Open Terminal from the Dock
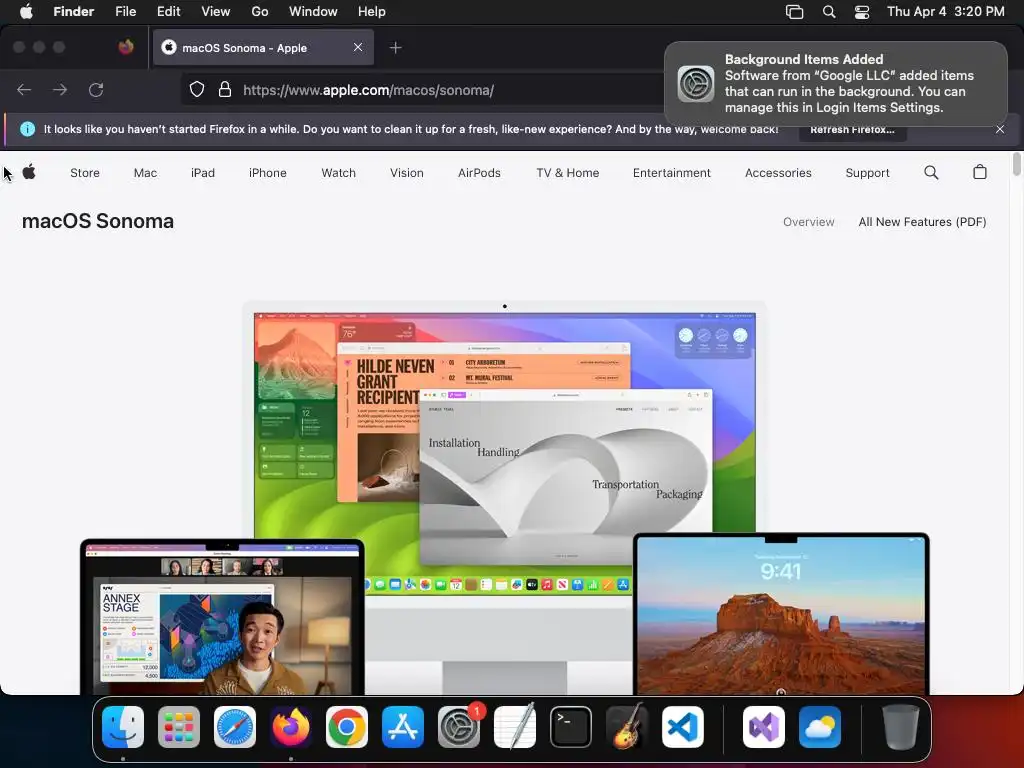Screen dimensions: 1024x768 coord(571,727)
